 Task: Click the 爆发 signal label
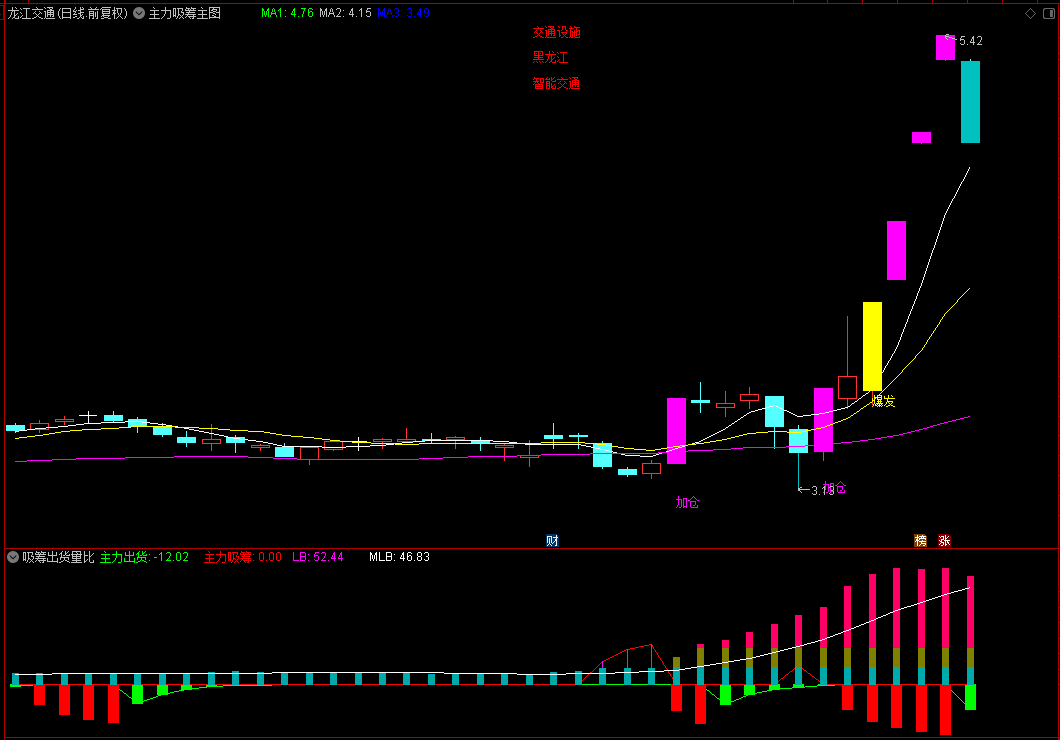click(x=884, y=401)
